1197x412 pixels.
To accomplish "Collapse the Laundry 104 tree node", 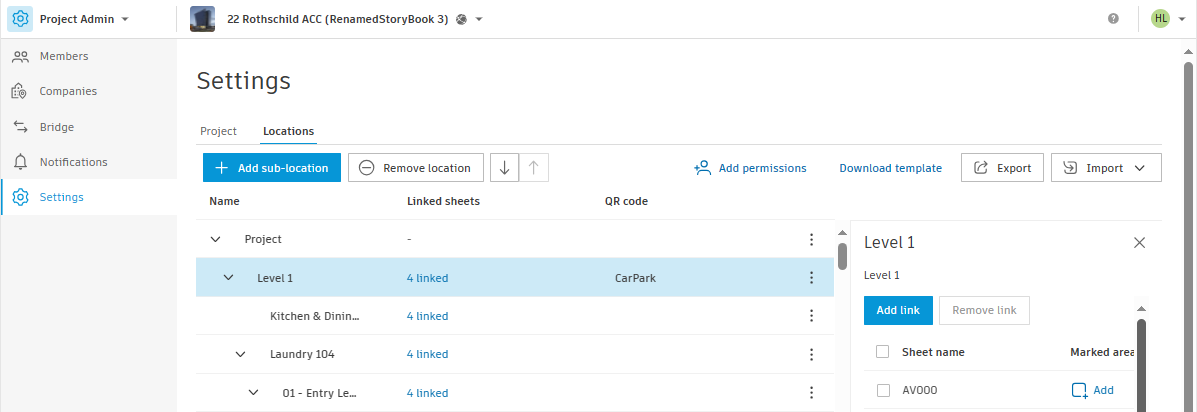I will click(x=240, y=354).
